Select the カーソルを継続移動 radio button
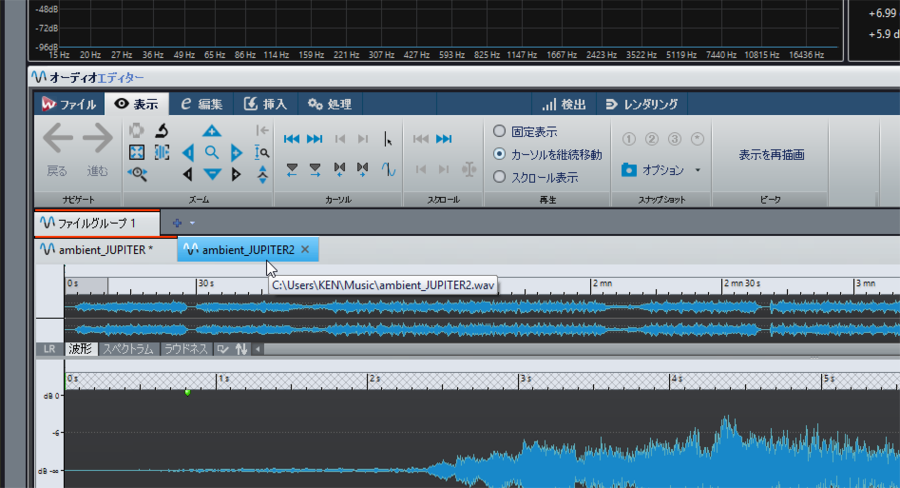The image size is (900, 488). [x=499, y=154]
